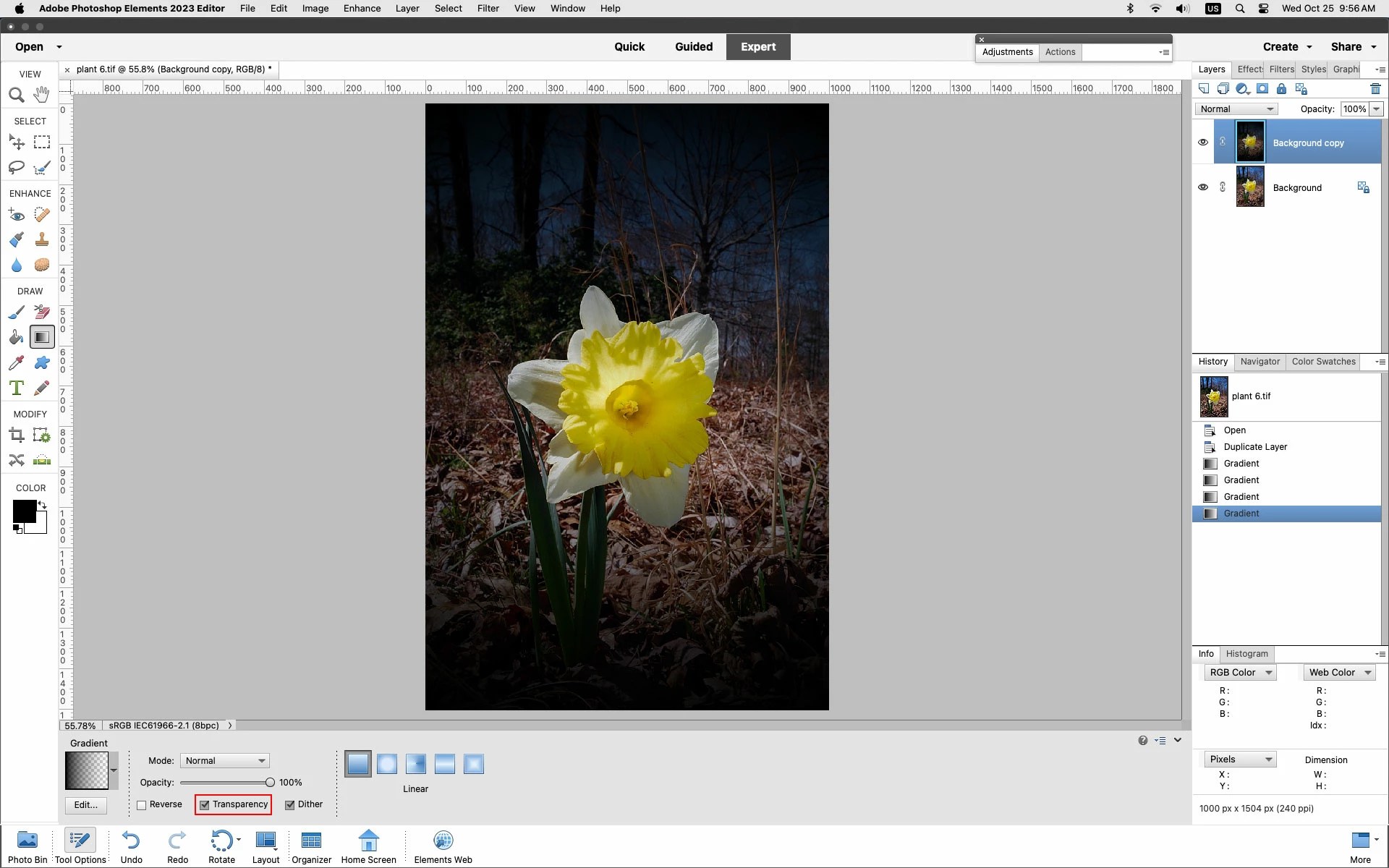Click the Edit... gradient button
The image size is (1389, 868).
pos(85,805)
